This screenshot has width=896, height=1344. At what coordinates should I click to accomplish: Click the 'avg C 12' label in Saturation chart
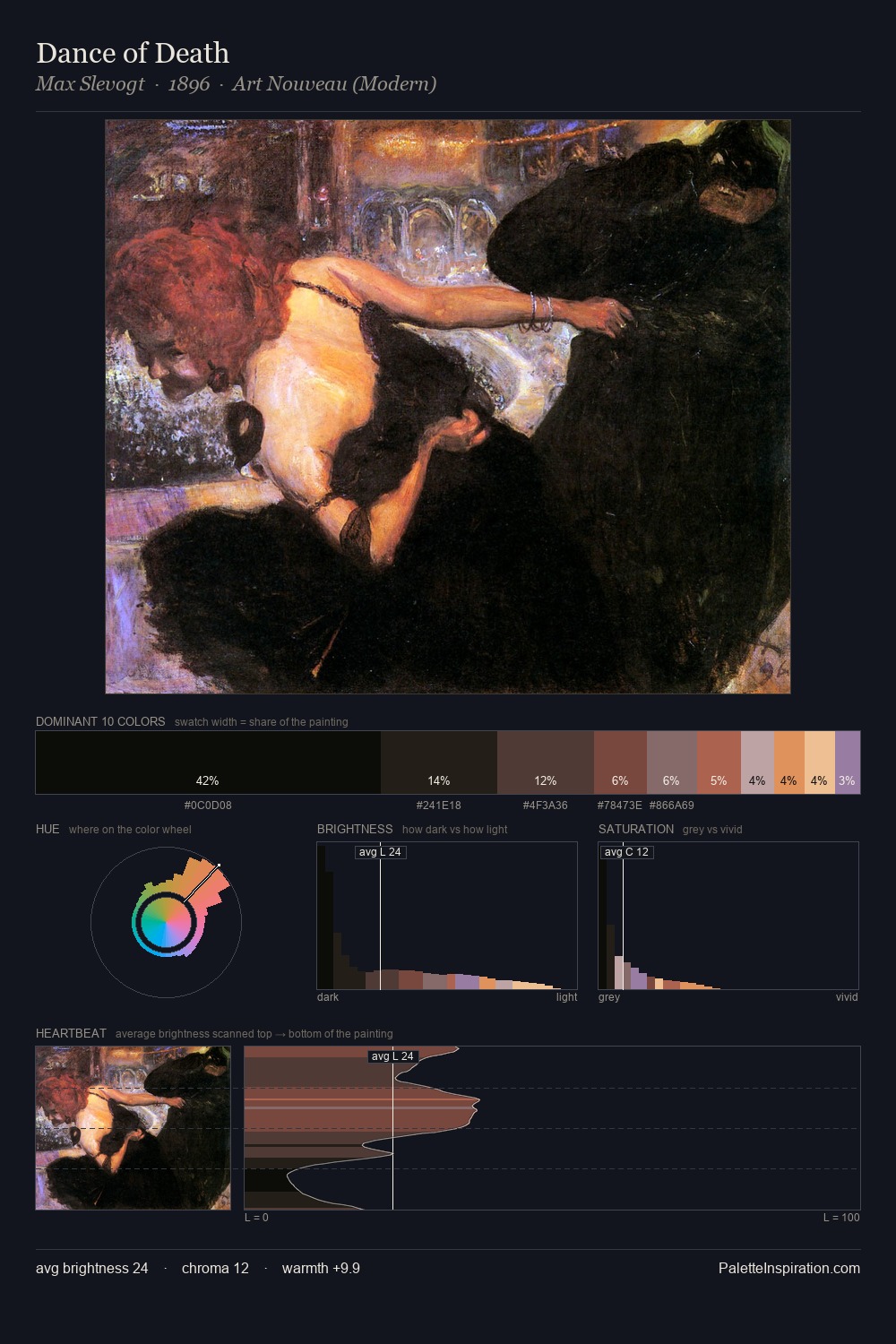pyautogui.click(x=626, y=852)
